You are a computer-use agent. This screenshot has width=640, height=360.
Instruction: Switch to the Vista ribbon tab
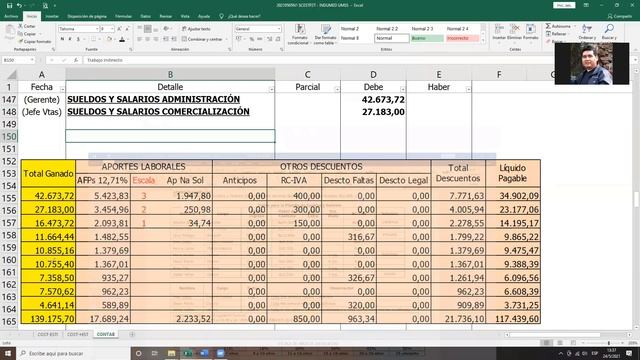click(185, 16)
